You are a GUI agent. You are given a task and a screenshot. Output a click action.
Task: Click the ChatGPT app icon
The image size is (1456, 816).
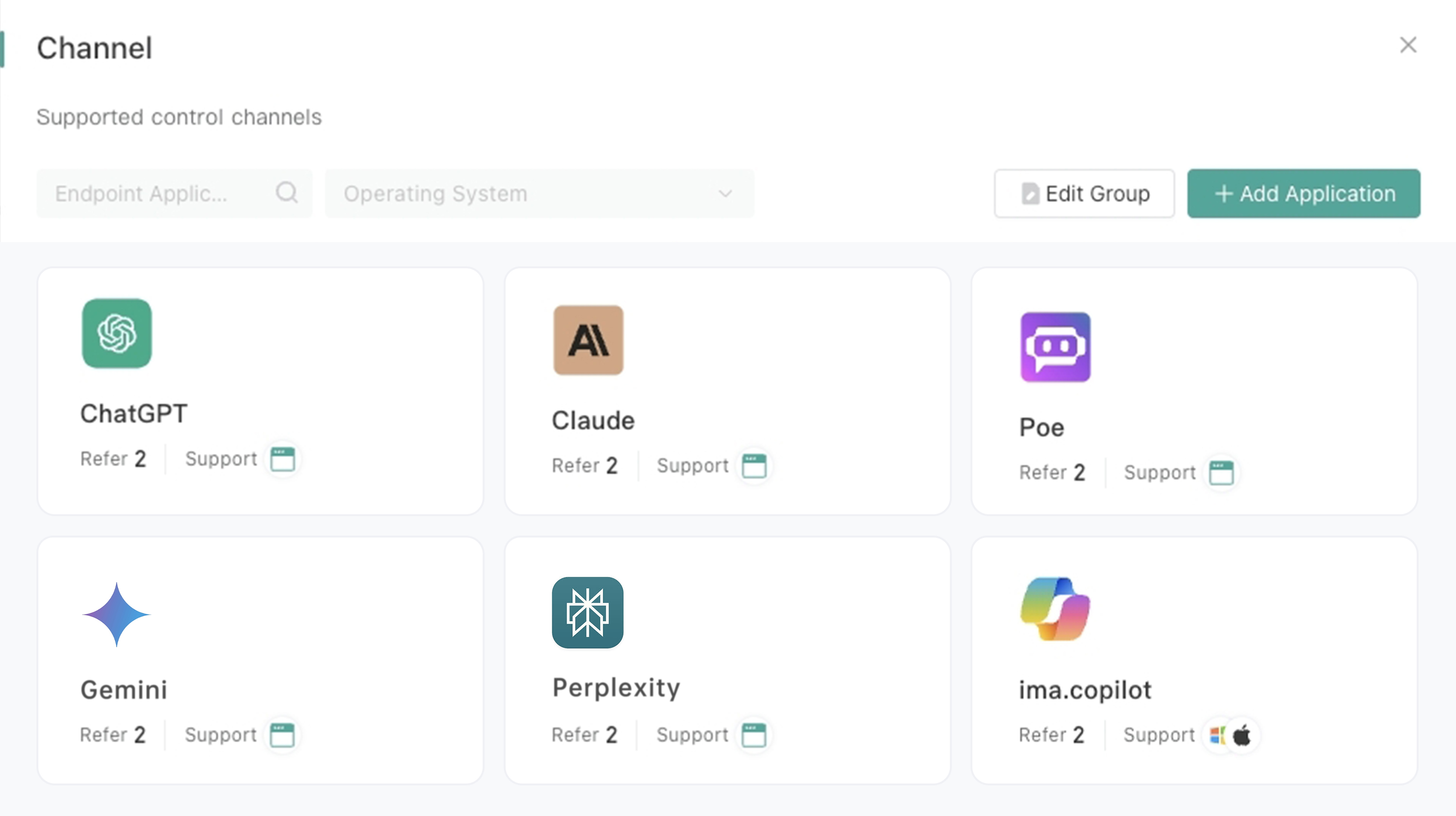[x=117, y=333]
